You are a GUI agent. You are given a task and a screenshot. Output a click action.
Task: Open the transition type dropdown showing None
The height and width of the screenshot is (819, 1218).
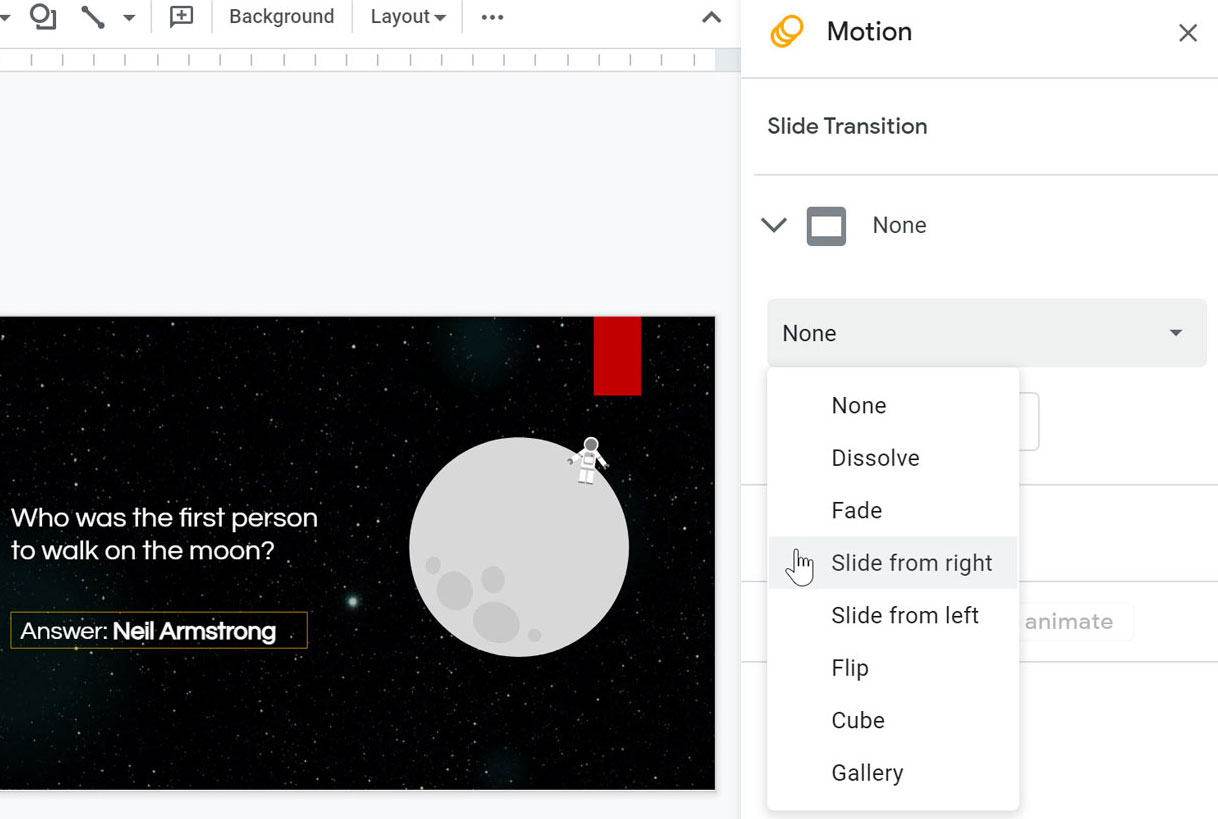pyautogui.click(x=985, y=333)
